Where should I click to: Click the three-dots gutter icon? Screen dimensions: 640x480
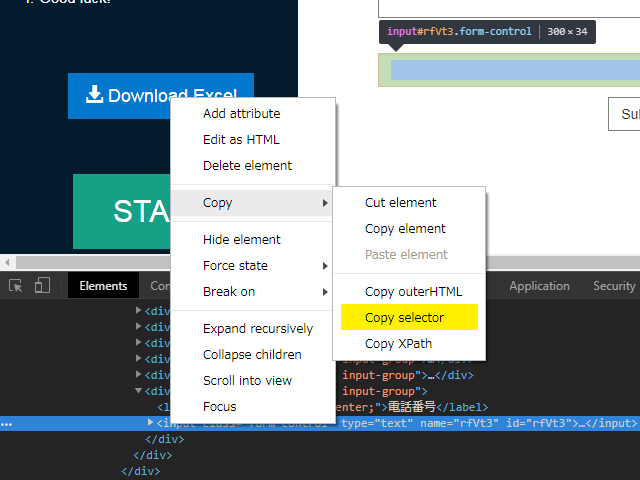[7, 424]
